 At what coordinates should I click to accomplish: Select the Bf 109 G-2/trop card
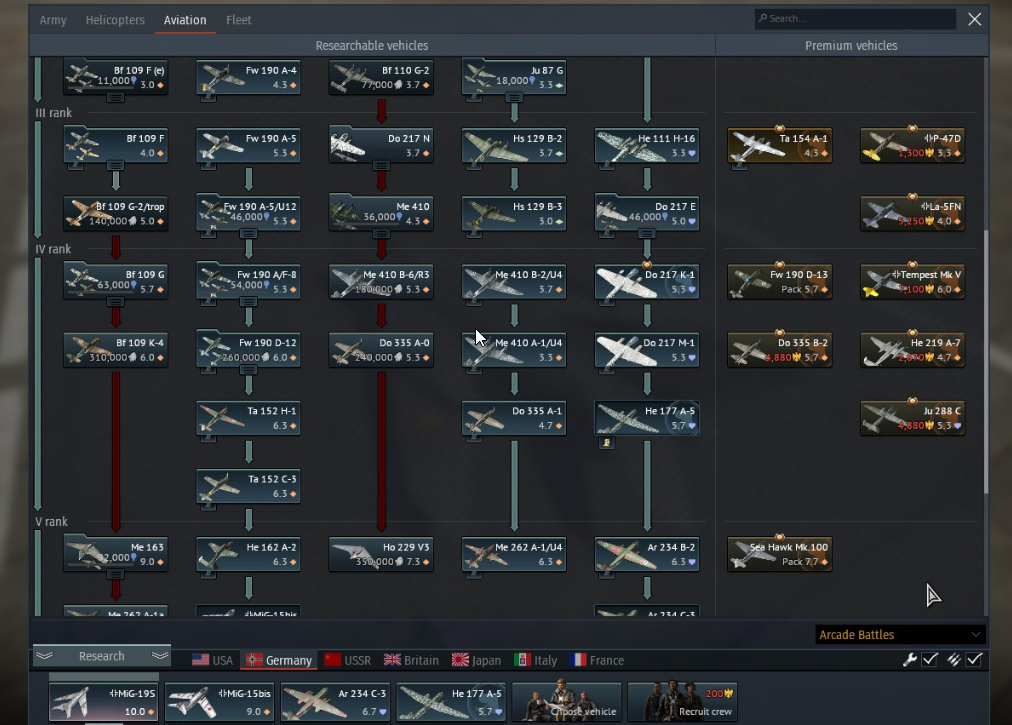[116, 213]
